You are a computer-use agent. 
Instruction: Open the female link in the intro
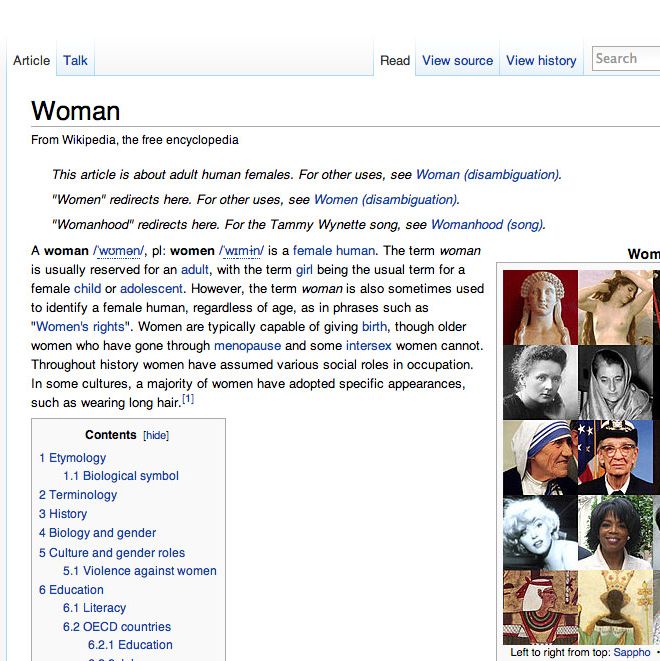coord(312,250)
